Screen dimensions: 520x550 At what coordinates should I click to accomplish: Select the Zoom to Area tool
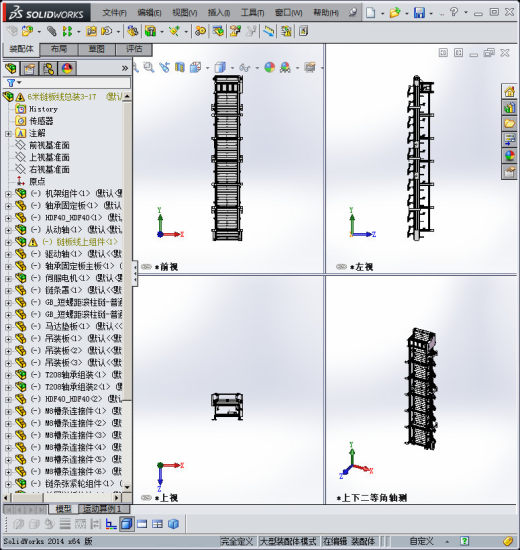tap(149, 67)
